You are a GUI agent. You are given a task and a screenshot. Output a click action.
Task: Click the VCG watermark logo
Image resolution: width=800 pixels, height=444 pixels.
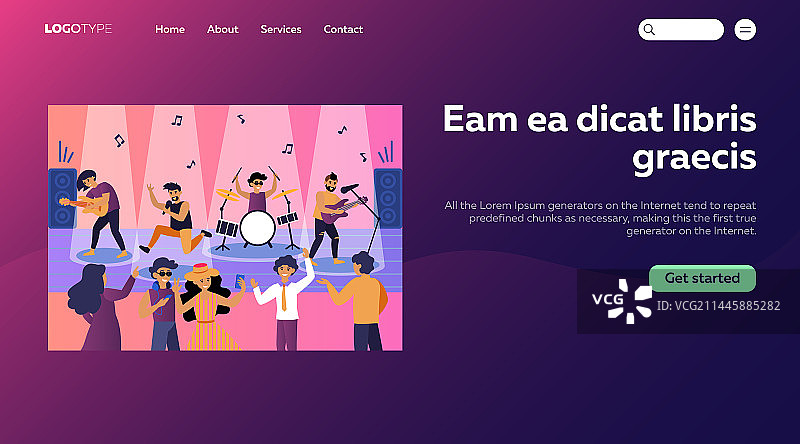[x=622, y=301]
